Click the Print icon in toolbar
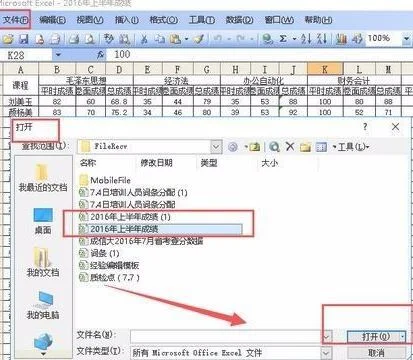This screenshot has height=360, width=413. coord(74,39)
